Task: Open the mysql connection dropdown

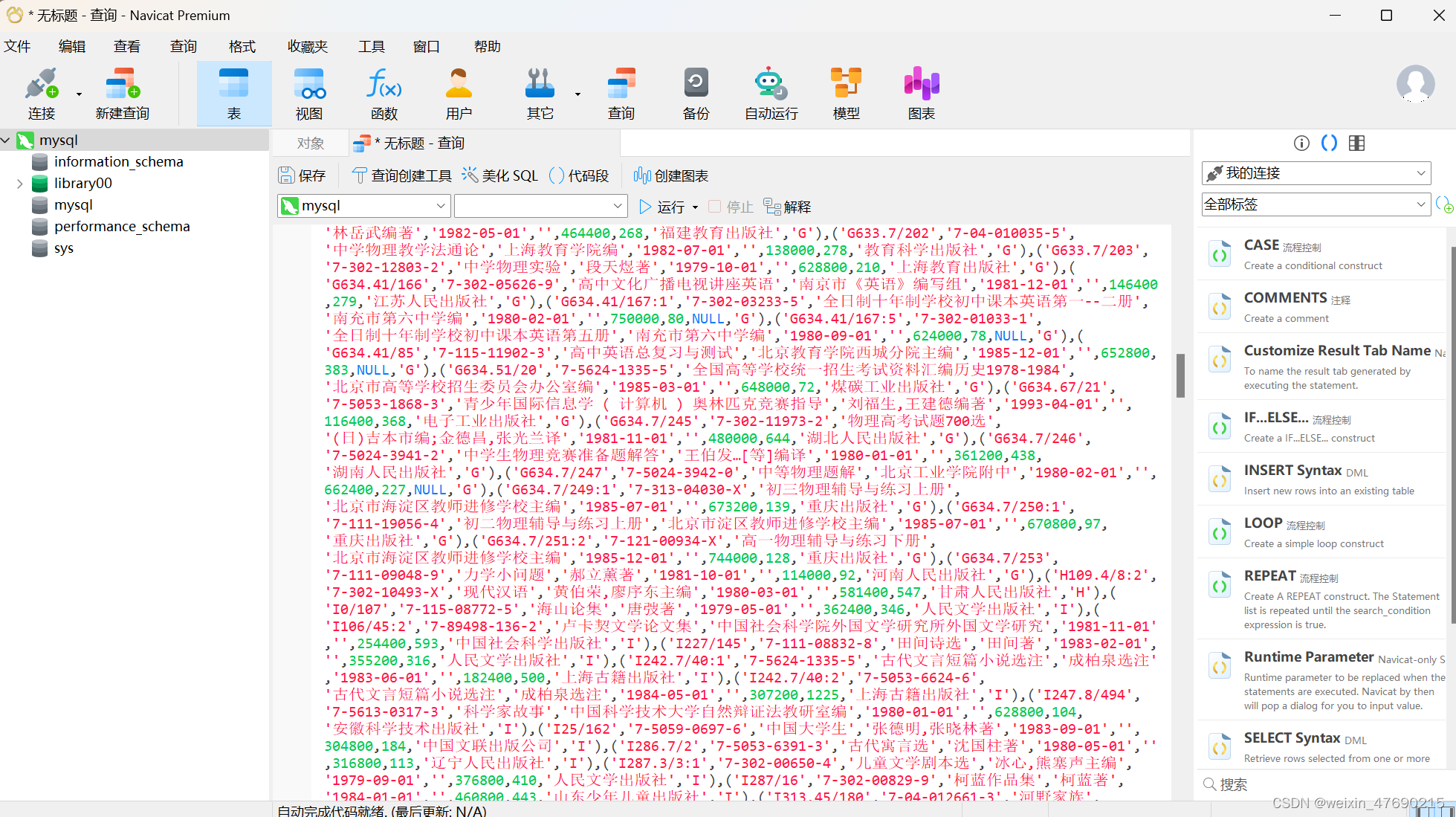Action: point(364,206)
